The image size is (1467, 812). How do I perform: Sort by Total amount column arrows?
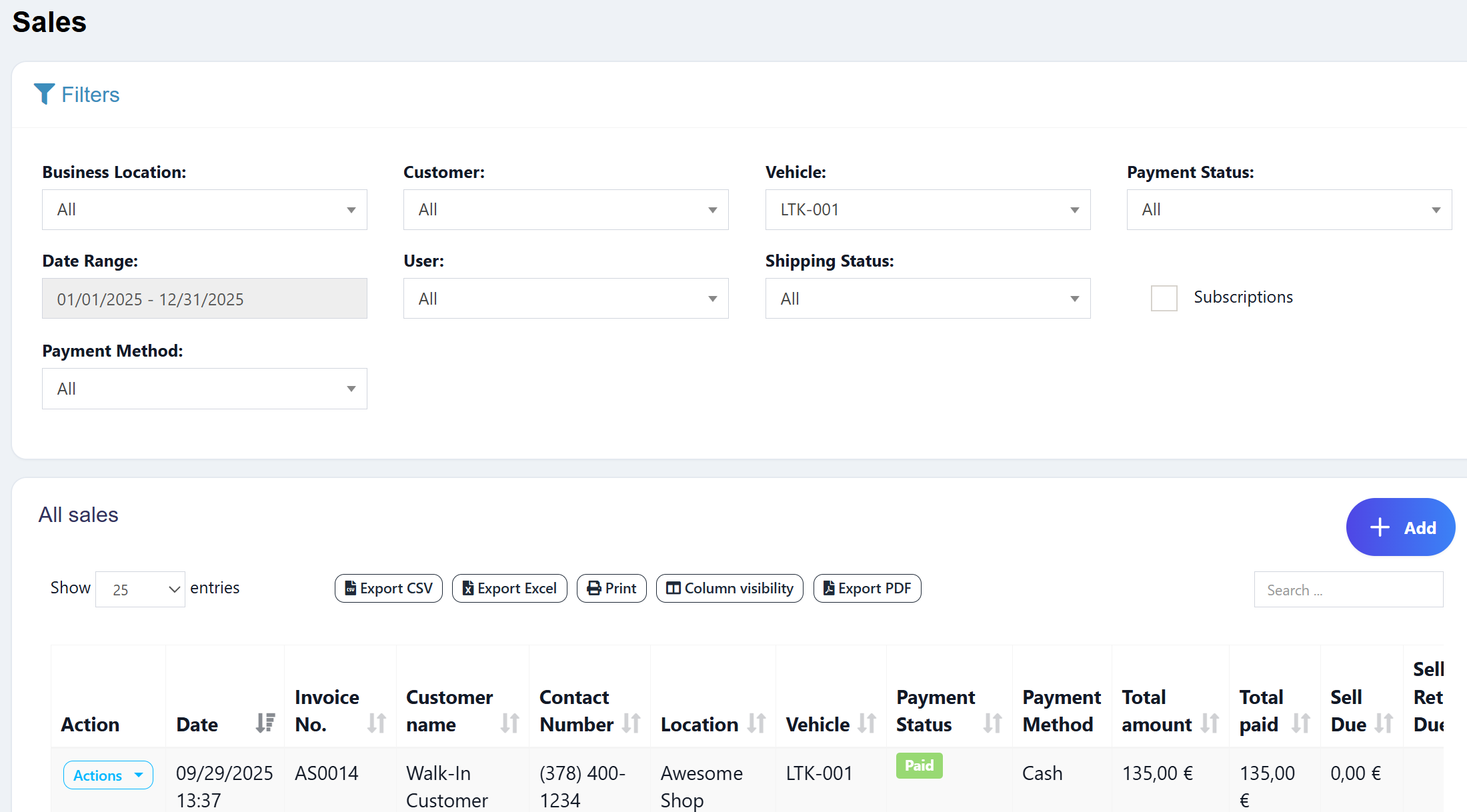click(x=1210, y=723)
